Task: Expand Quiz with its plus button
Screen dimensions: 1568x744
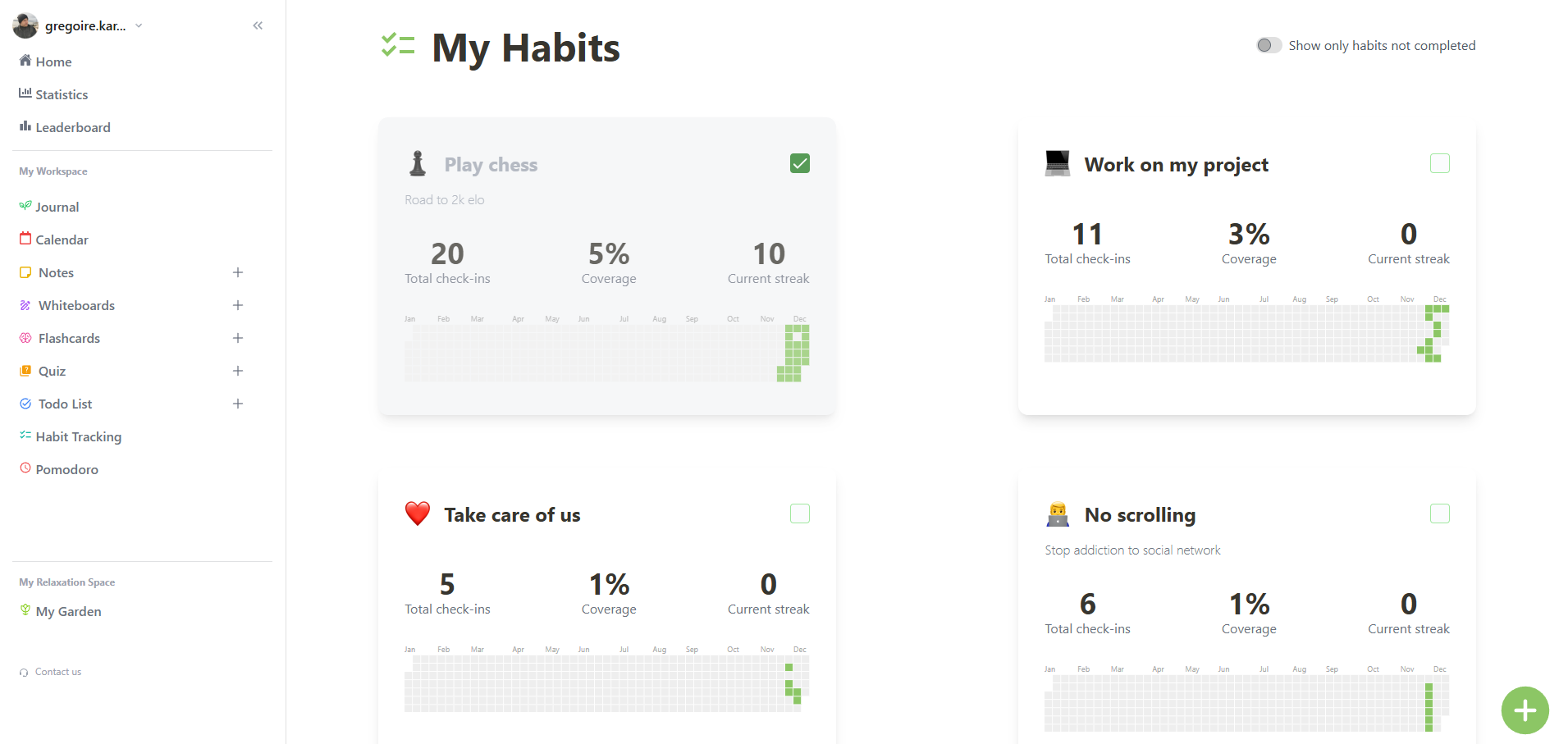Action: point(238,371)
